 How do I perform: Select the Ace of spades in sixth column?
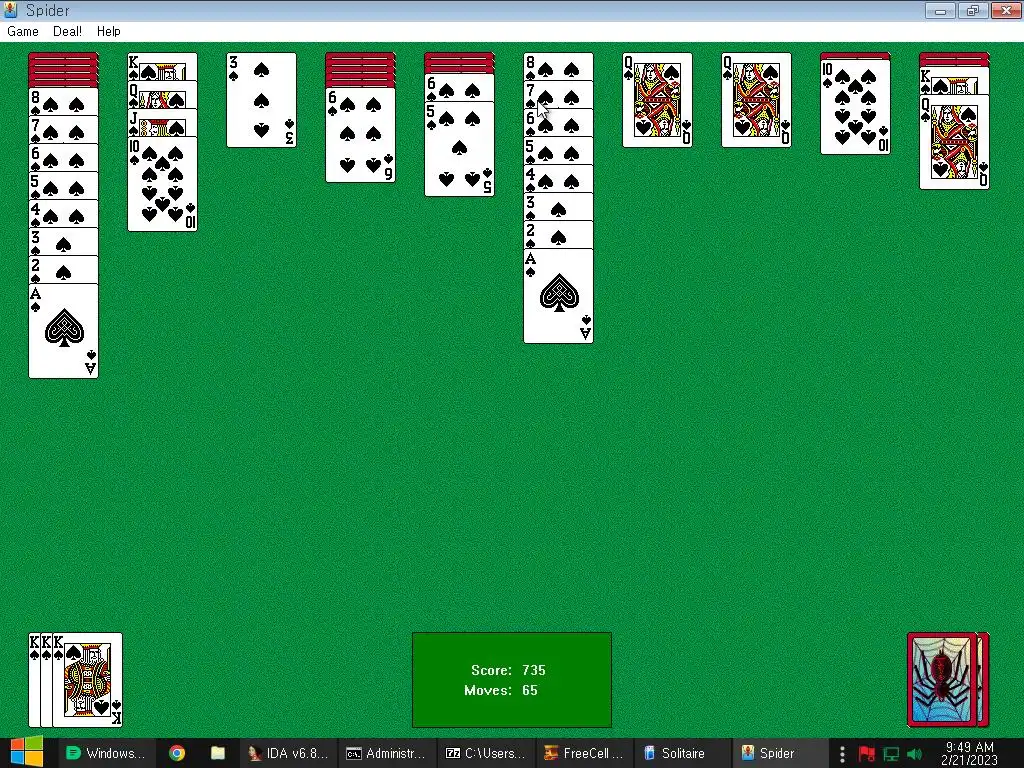[x=558, y=296]
